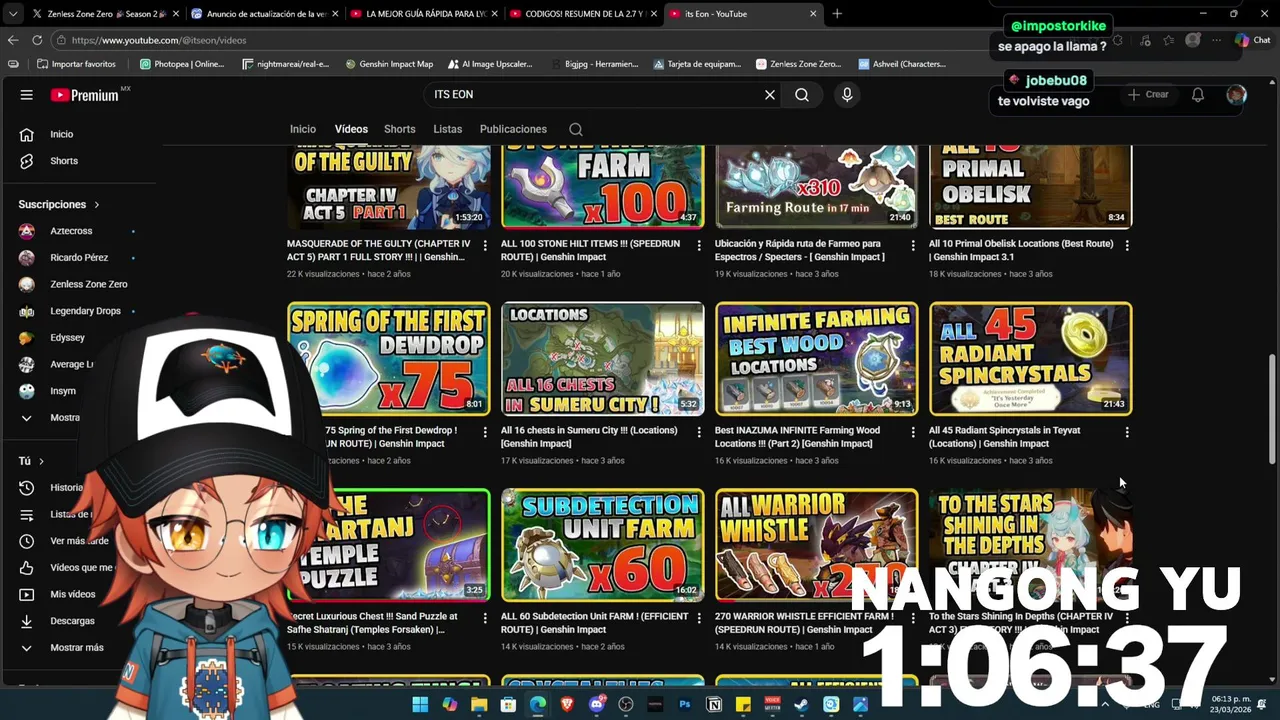Show hidden system tray icons chevron
This screenshot has height=720, width=1280.
pos(1103,705)
